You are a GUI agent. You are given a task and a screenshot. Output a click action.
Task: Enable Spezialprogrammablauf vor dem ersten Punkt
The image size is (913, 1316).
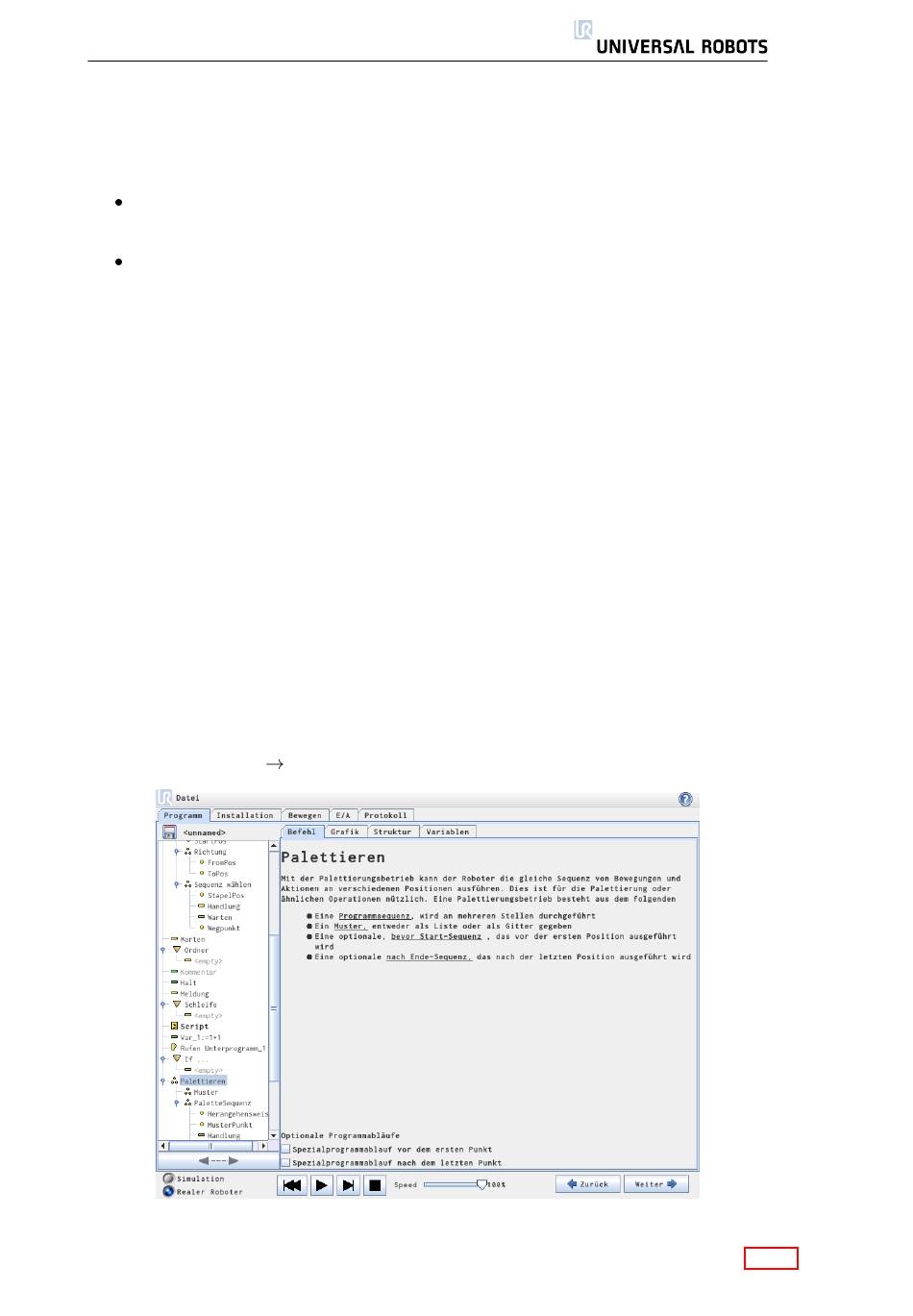pyautogui.click(x=285, y=1149)
